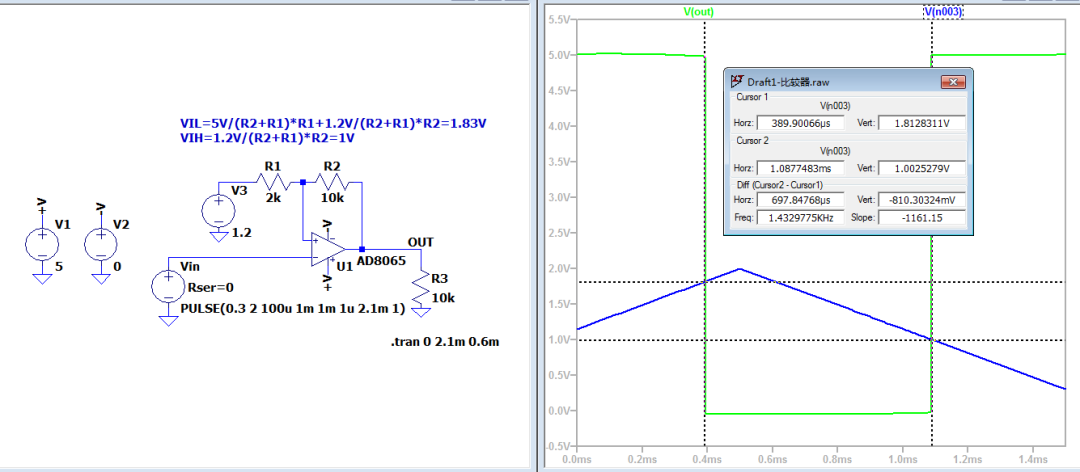This screenshot has height=472, width=1080.
Task: Select the V2 voltage source symbol
Action: pos(100,243)
